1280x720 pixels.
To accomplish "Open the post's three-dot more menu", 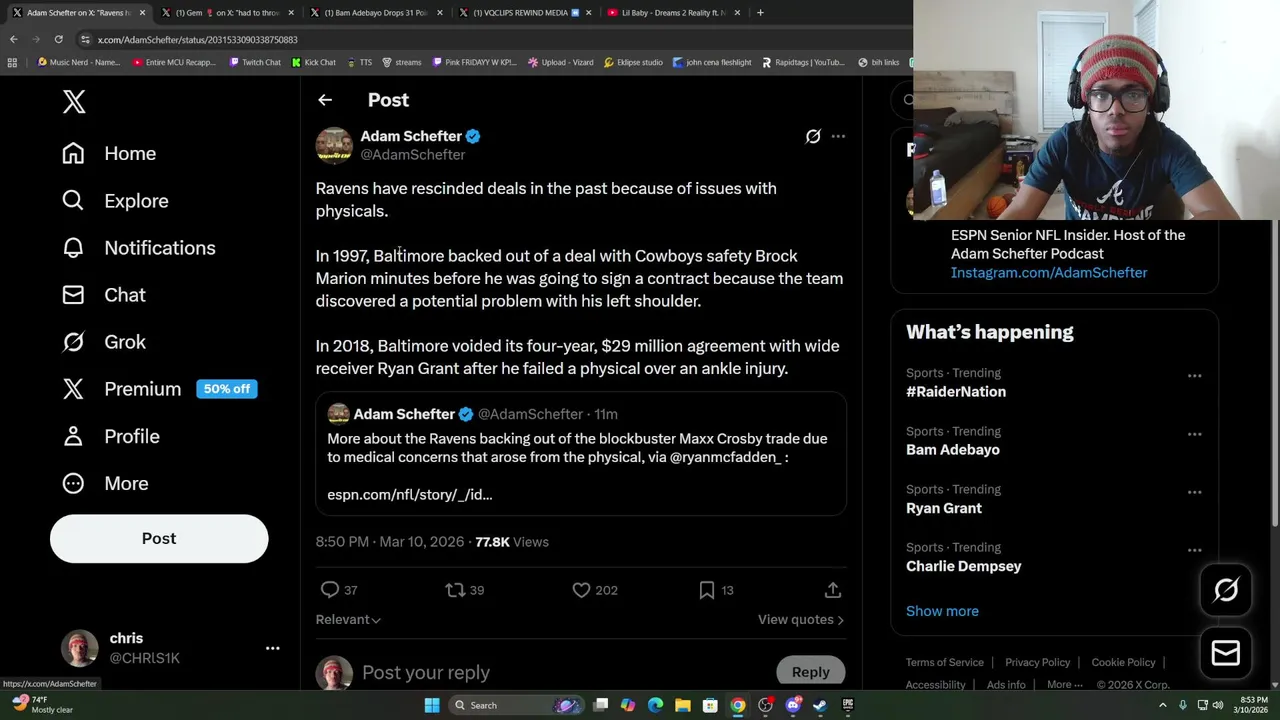I will point(838,136).
